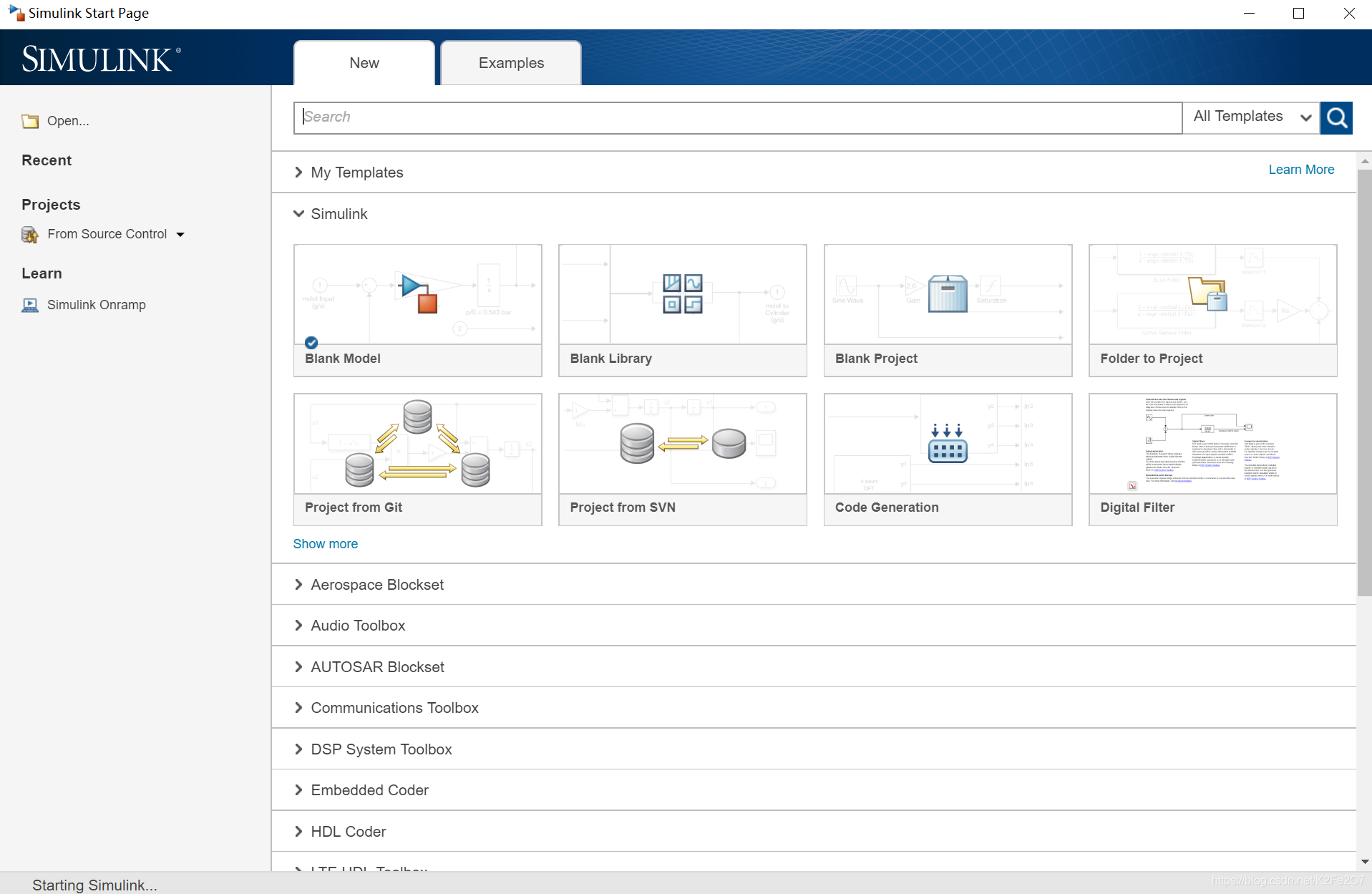Screen dimensions: 1372x894
Task: Click the From Source Control icon
Action: [30, 235]
